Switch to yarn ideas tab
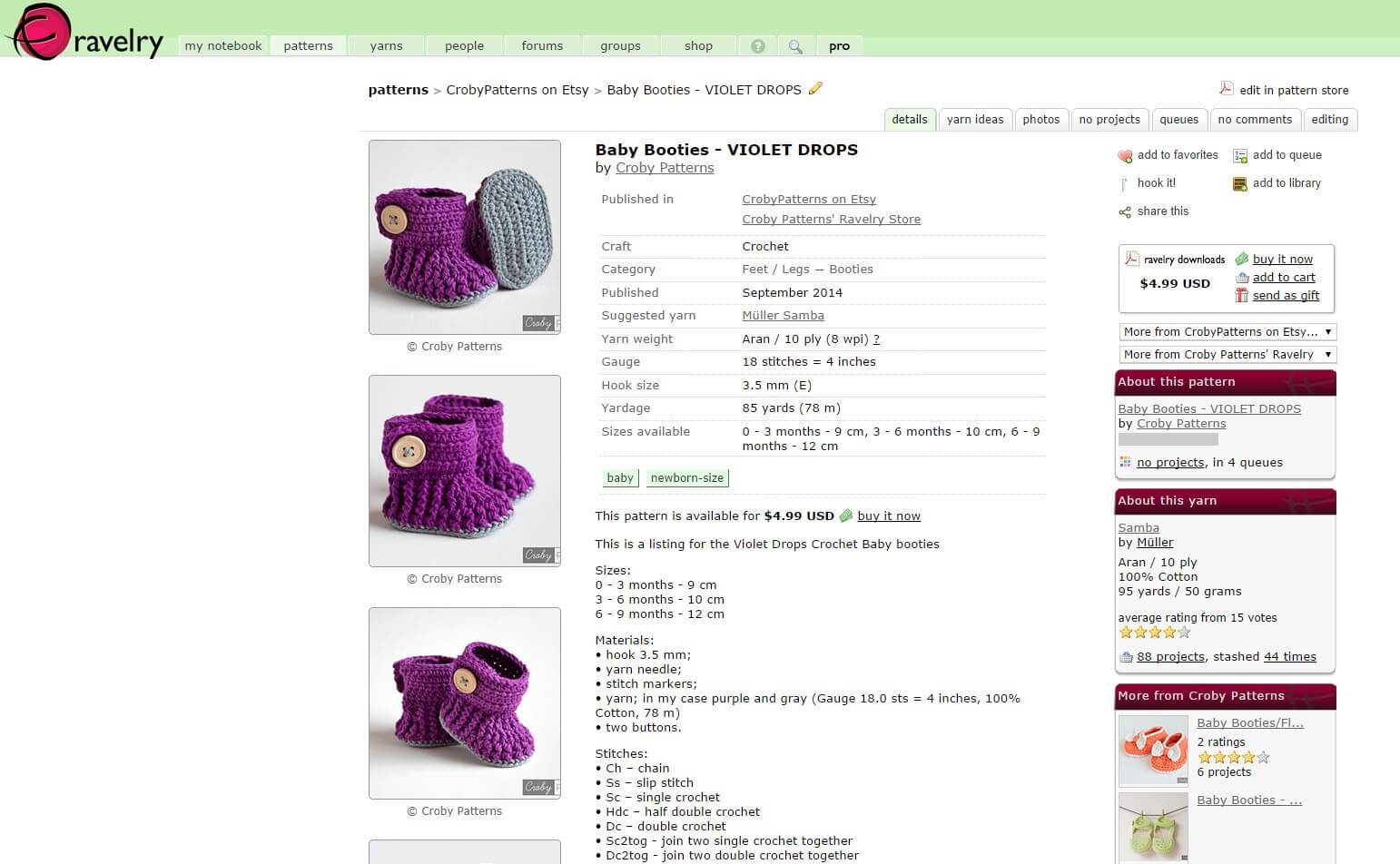The image size is (1400, 864). pyautogui.click(x=975, y=120)
